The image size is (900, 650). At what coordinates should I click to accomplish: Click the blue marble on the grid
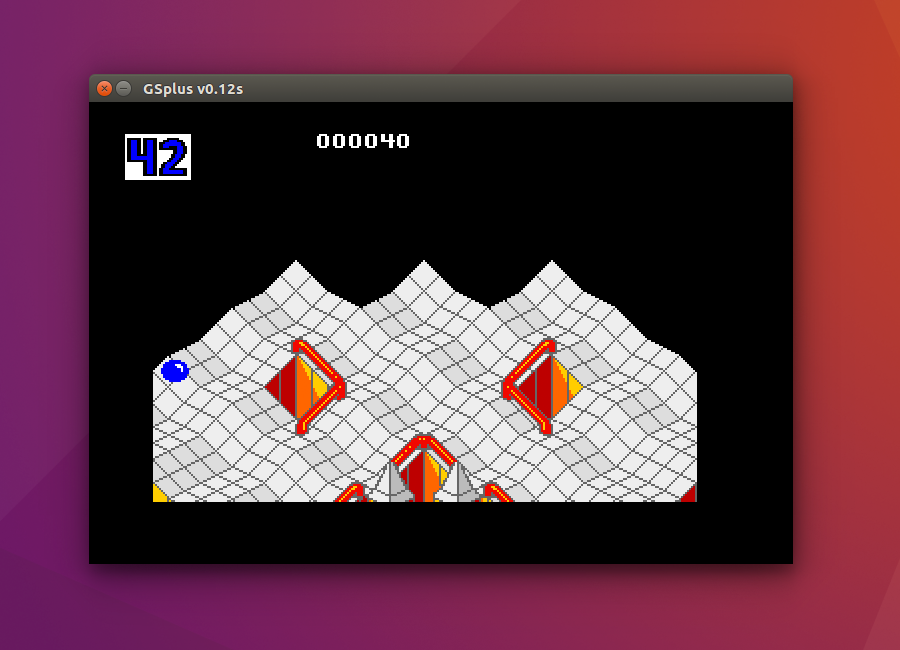click(175, 371)
